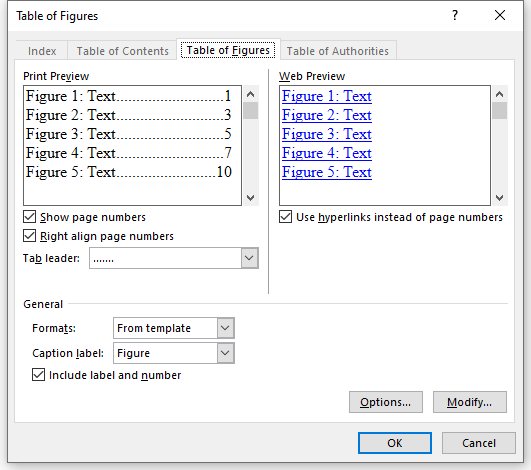Screen dimensions: 531x470
Task: Close the Table of Figures dialog
Action: [500, 15]
